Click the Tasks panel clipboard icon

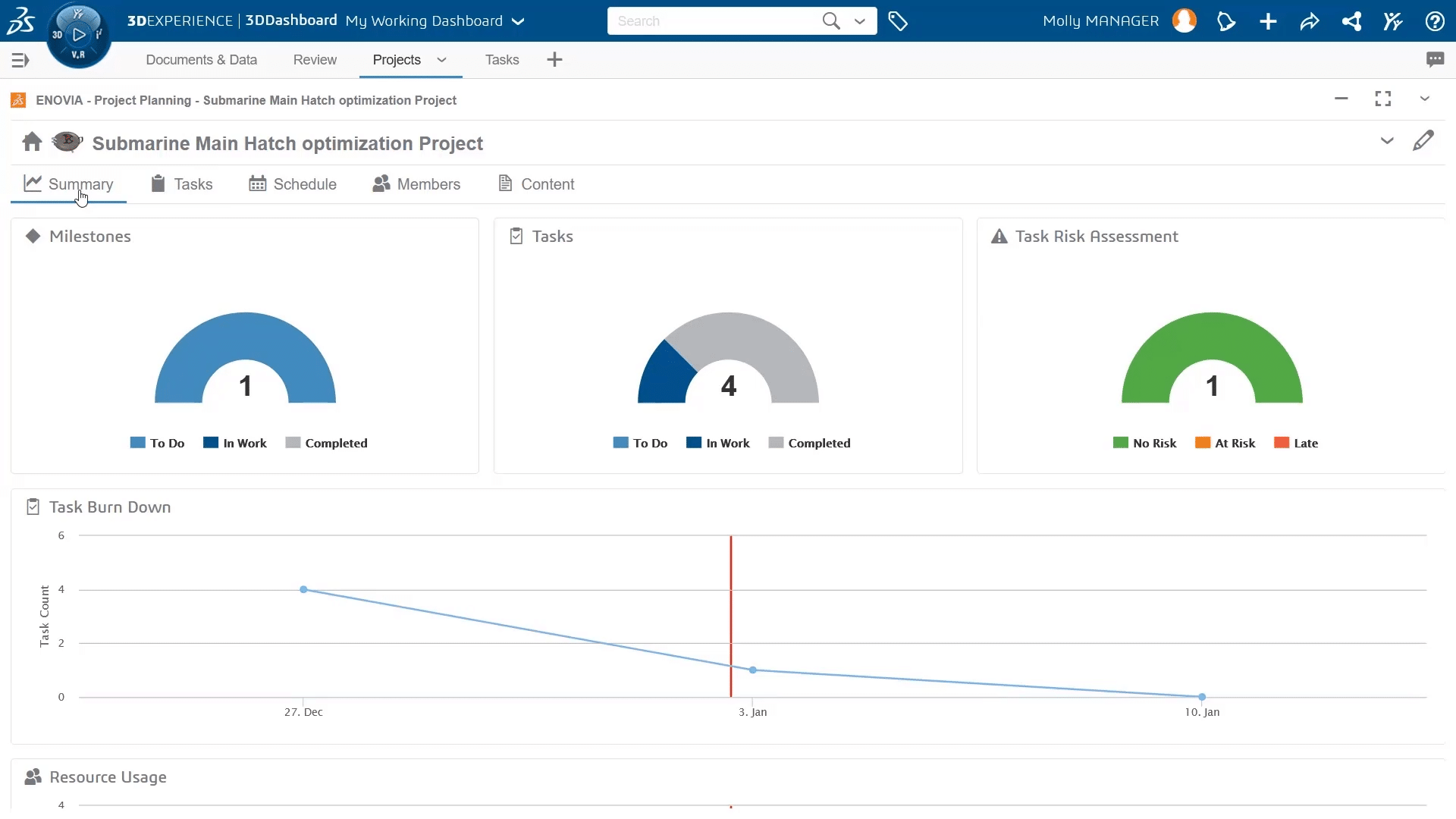pyautogui.click(x=516, y=236)
